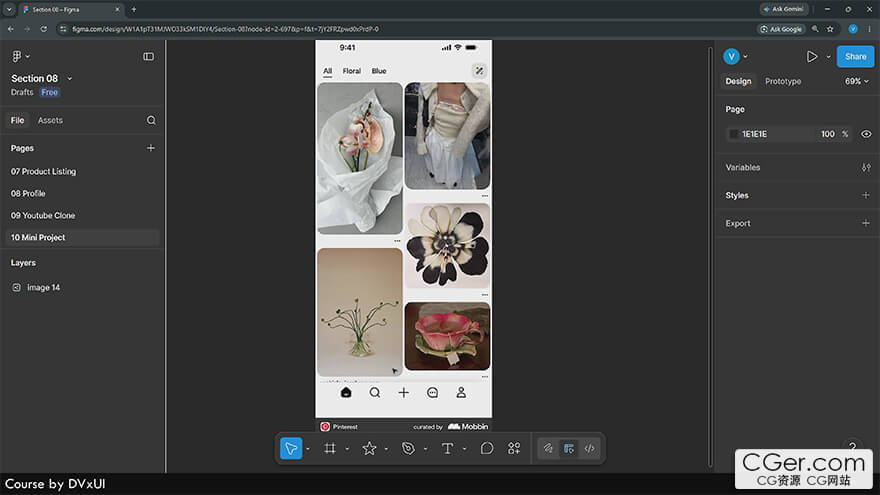Switch to Dev Mode code icon
The height and width of the screenshot is (495, 880).
coord(589,448)
